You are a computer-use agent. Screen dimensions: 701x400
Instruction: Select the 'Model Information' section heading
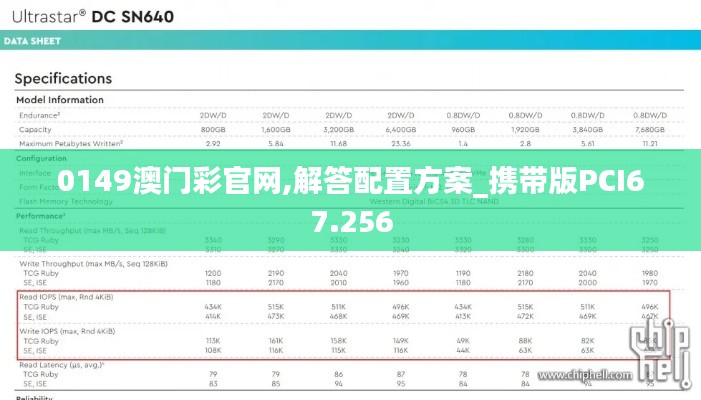60,100
